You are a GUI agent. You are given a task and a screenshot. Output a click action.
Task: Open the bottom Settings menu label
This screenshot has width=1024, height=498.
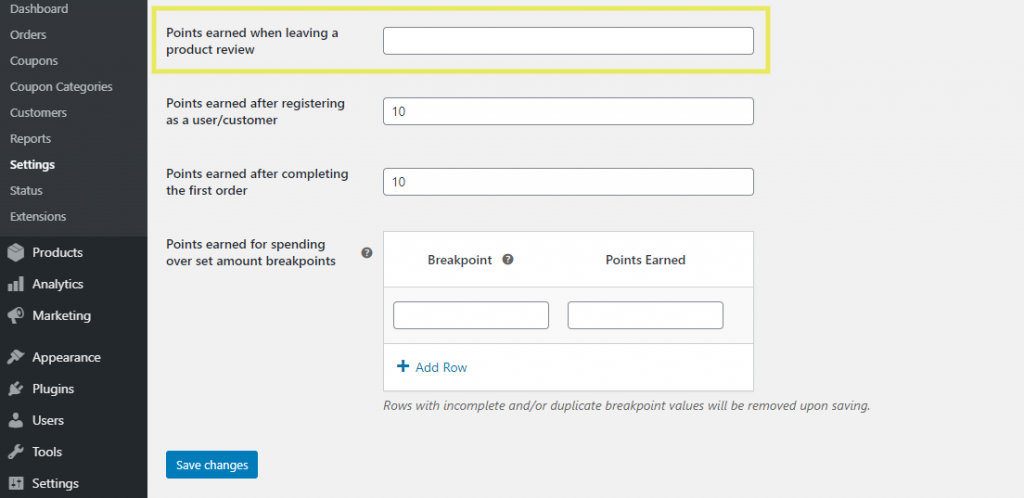pos(56,484)
